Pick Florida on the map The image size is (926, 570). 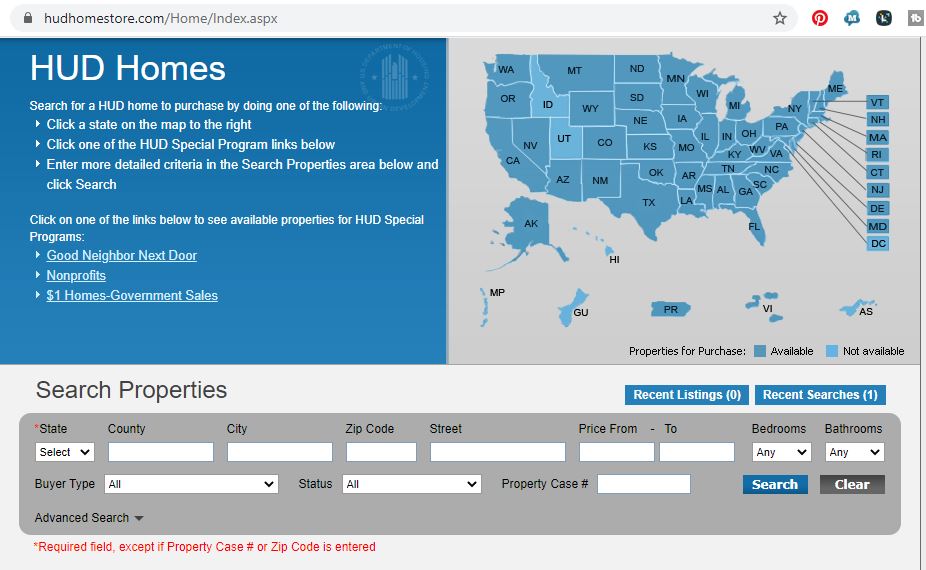pyautogui.click(x=754, y=226)
